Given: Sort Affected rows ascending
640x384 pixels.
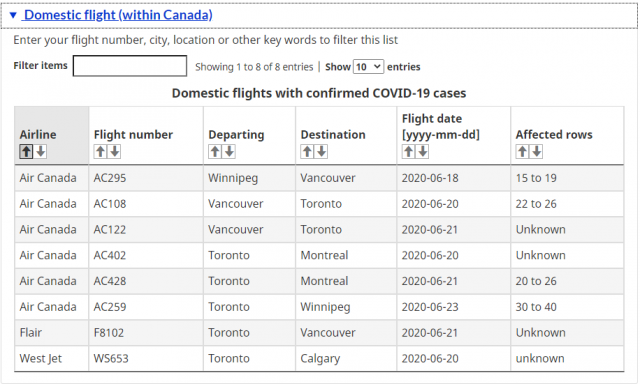Looking at the screenshot, I should 522,151.
